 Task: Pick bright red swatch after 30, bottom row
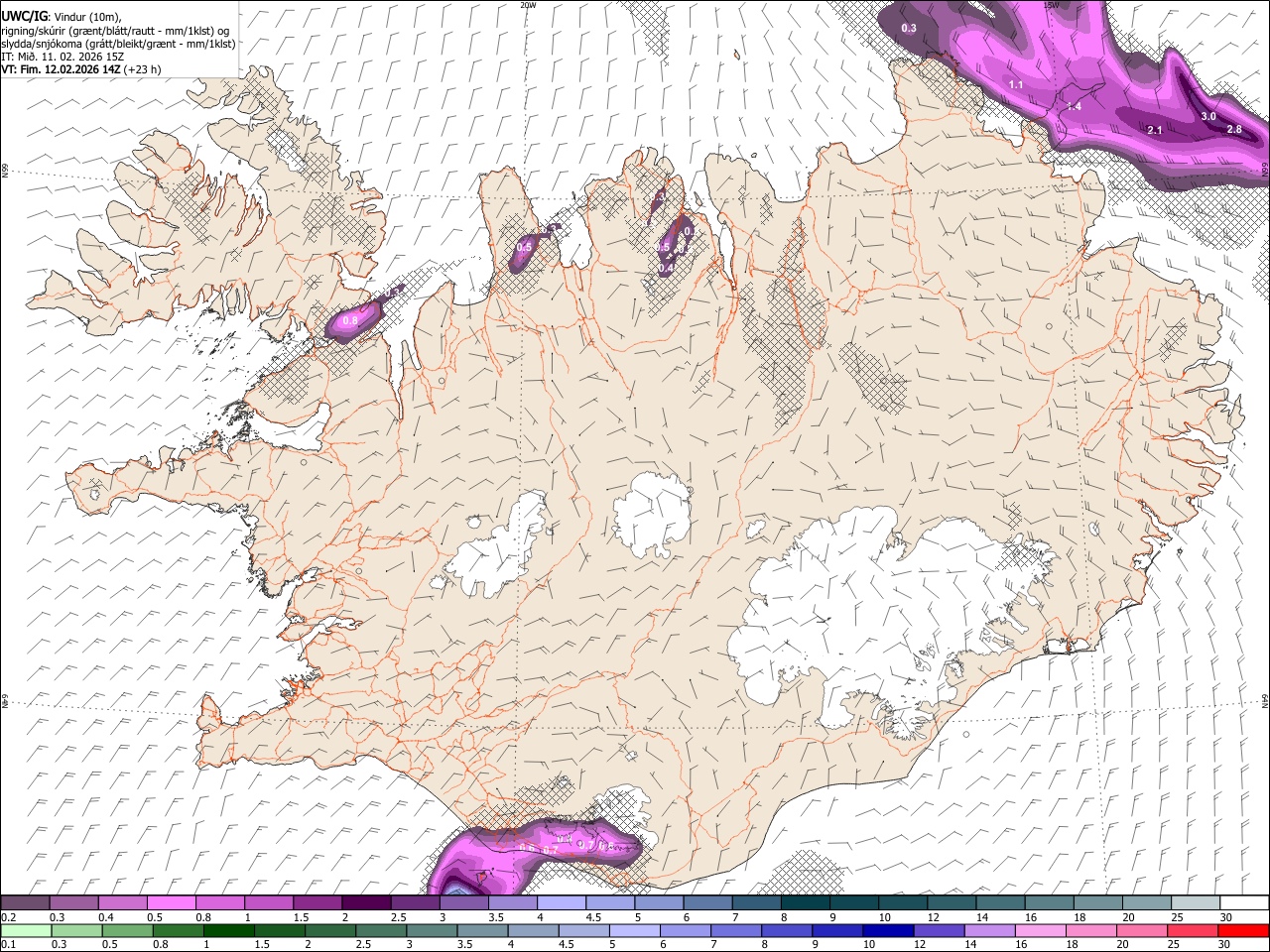1243,930
